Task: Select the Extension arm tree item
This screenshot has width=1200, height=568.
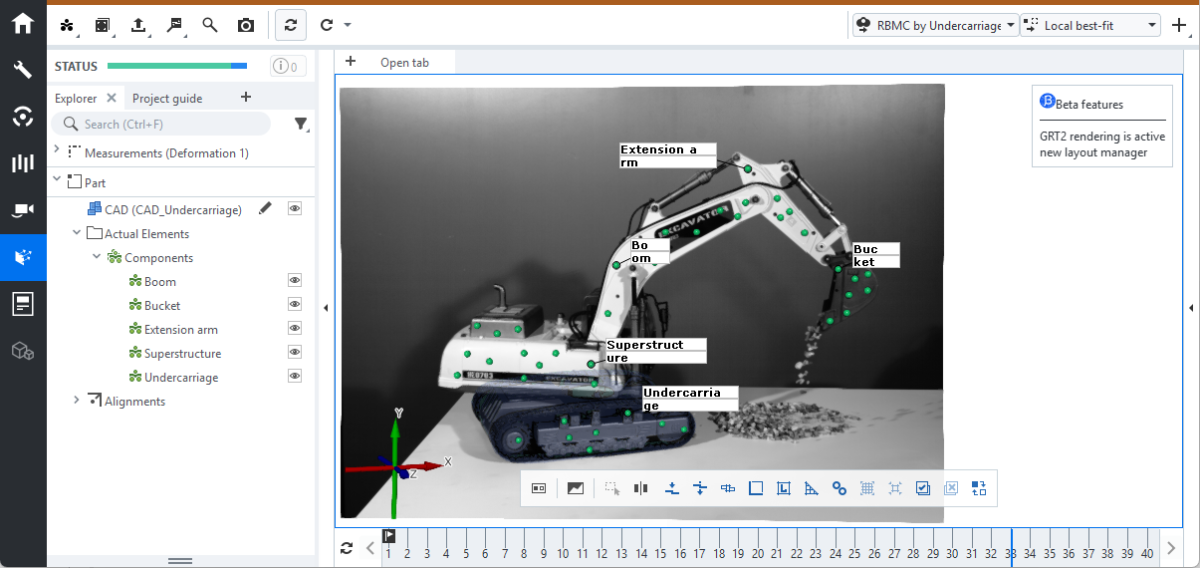Action: [x=180, y=329]
